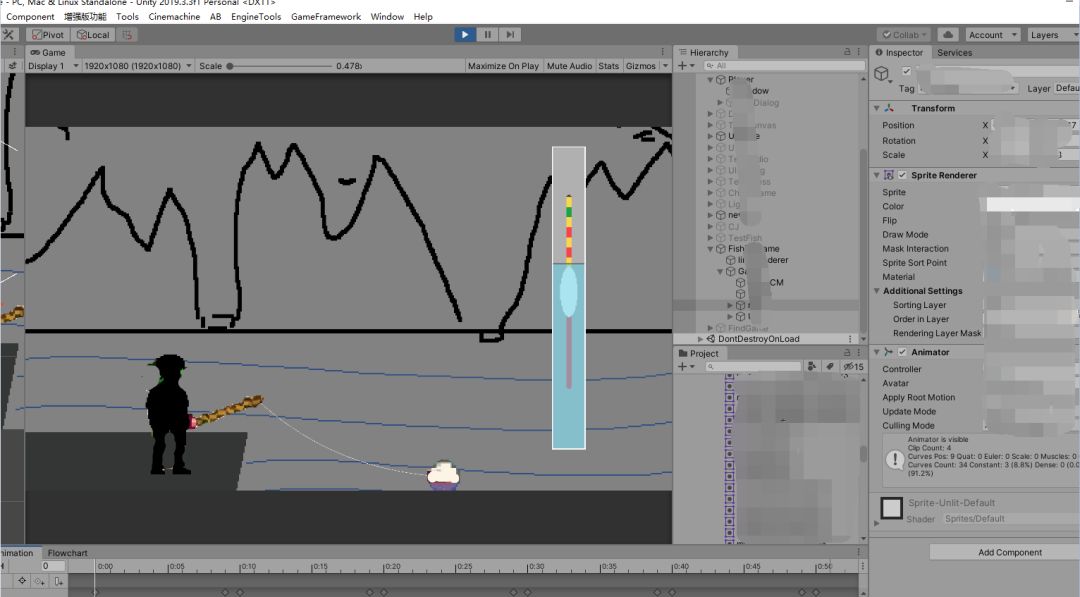Disable the Animator component checkbox
The height and width of the screenshot is (597, 1080).
902,352
